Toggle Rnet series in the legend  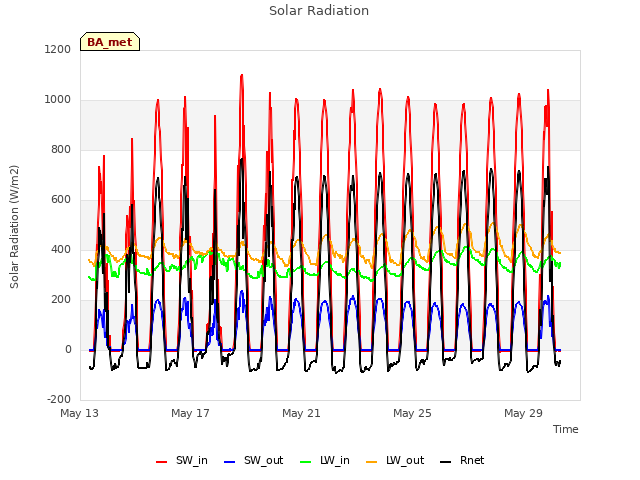pos(462,460)
